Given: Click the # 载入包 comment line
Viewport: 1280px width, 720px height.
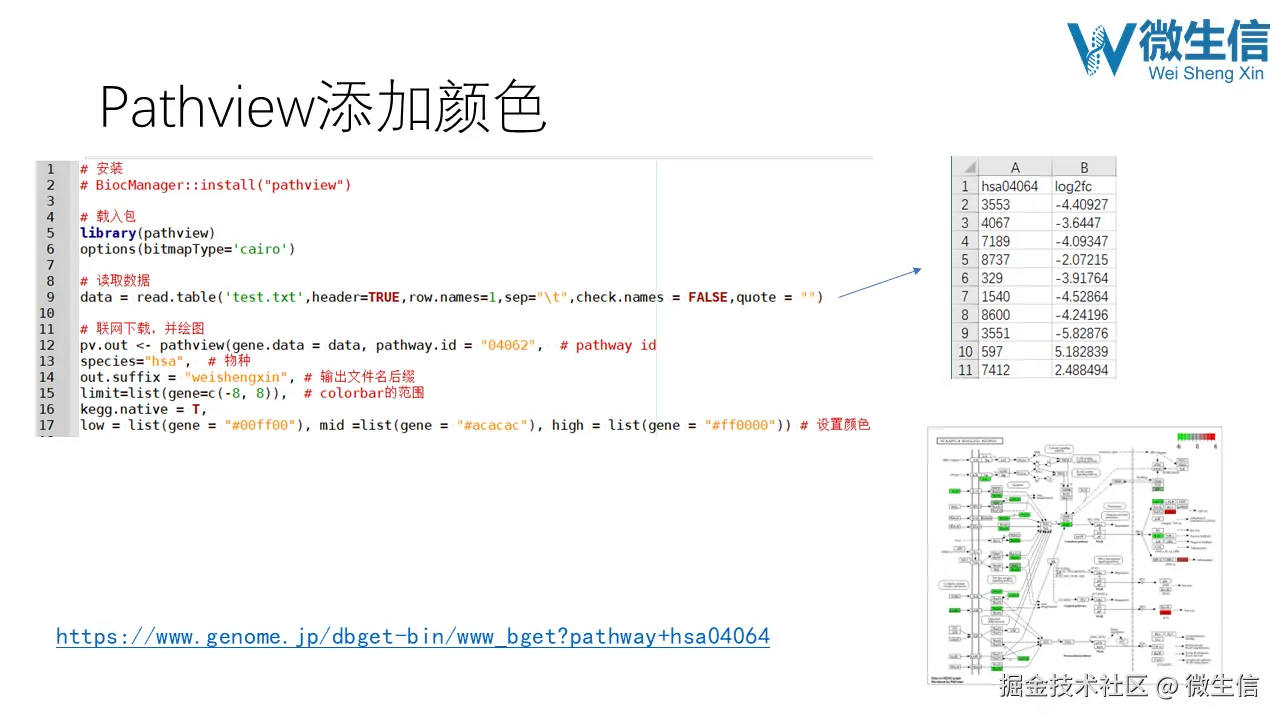Looking at the screenshot, I should click(x=107, y=217).
